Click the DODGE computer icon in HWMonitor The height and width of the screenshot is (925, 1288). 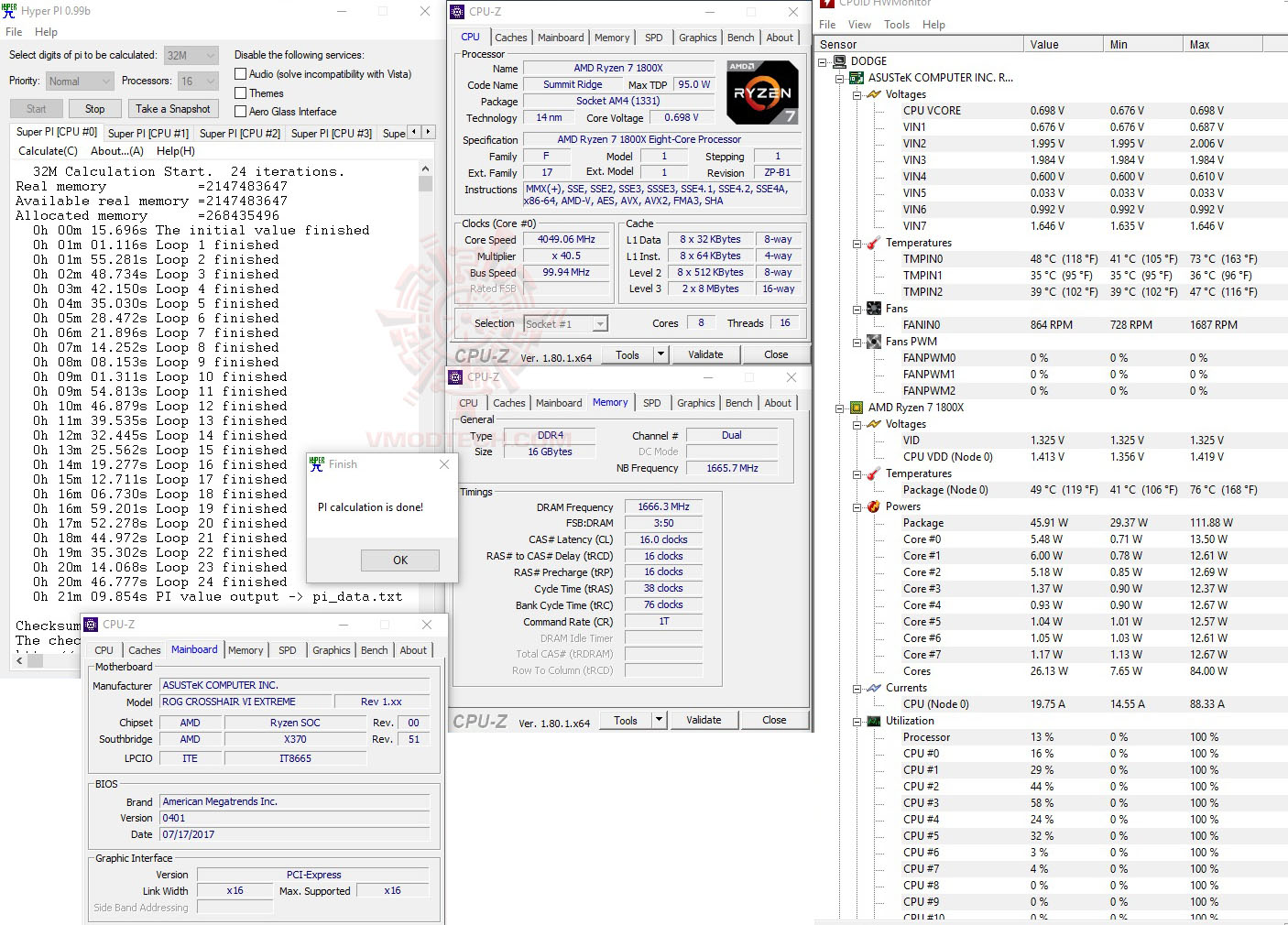coord(839,60)
